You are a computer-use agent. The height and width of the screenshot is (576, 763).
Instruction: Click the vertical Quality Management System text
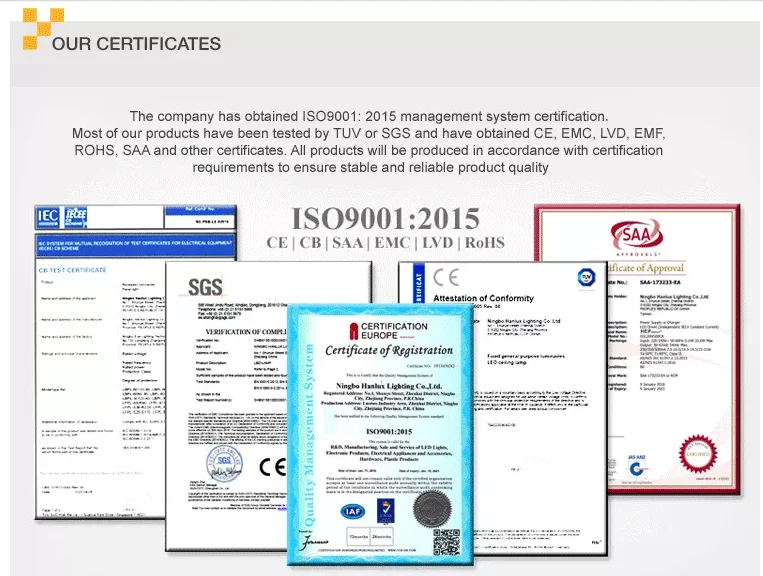coord(309,435)
